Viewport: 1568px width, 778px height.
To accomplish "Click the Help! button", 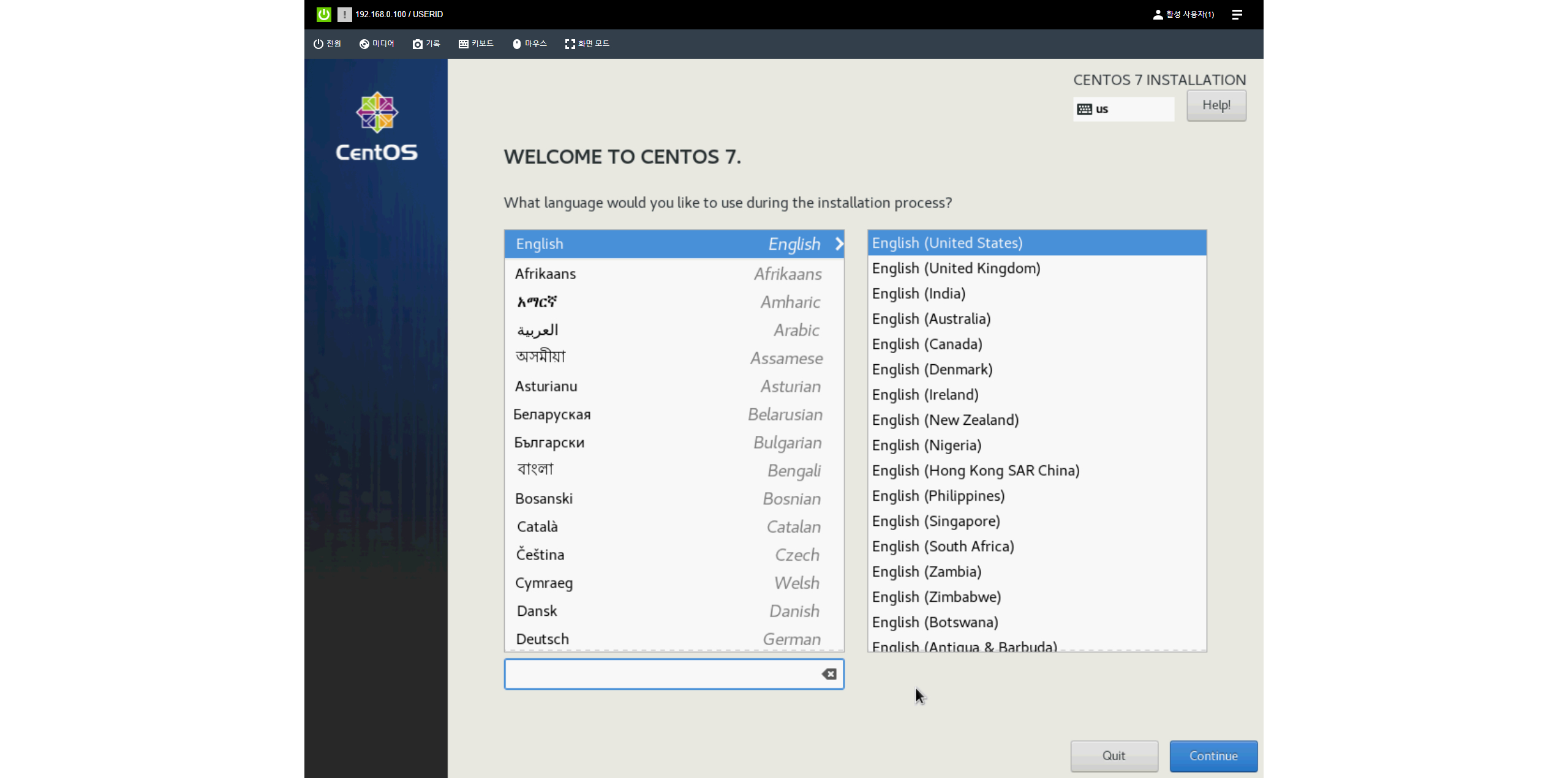I will [1216, 105].
